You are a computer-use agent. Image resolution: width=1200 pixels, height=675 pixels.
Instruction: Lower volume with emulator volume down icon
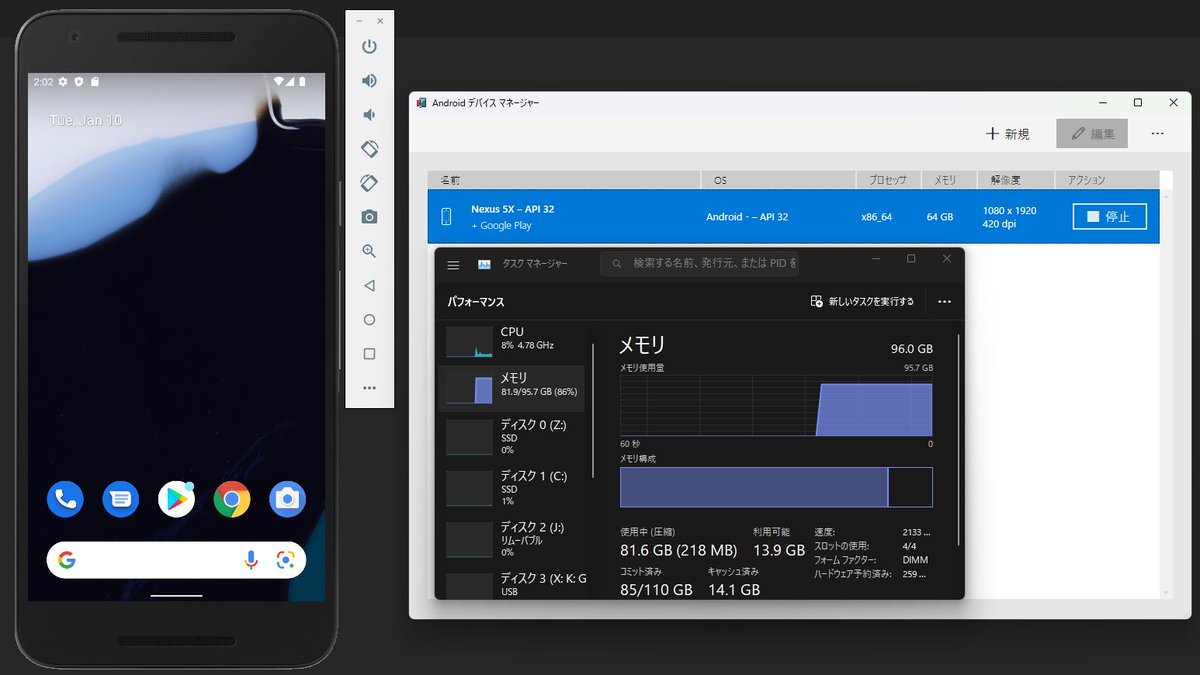[369, 114]
